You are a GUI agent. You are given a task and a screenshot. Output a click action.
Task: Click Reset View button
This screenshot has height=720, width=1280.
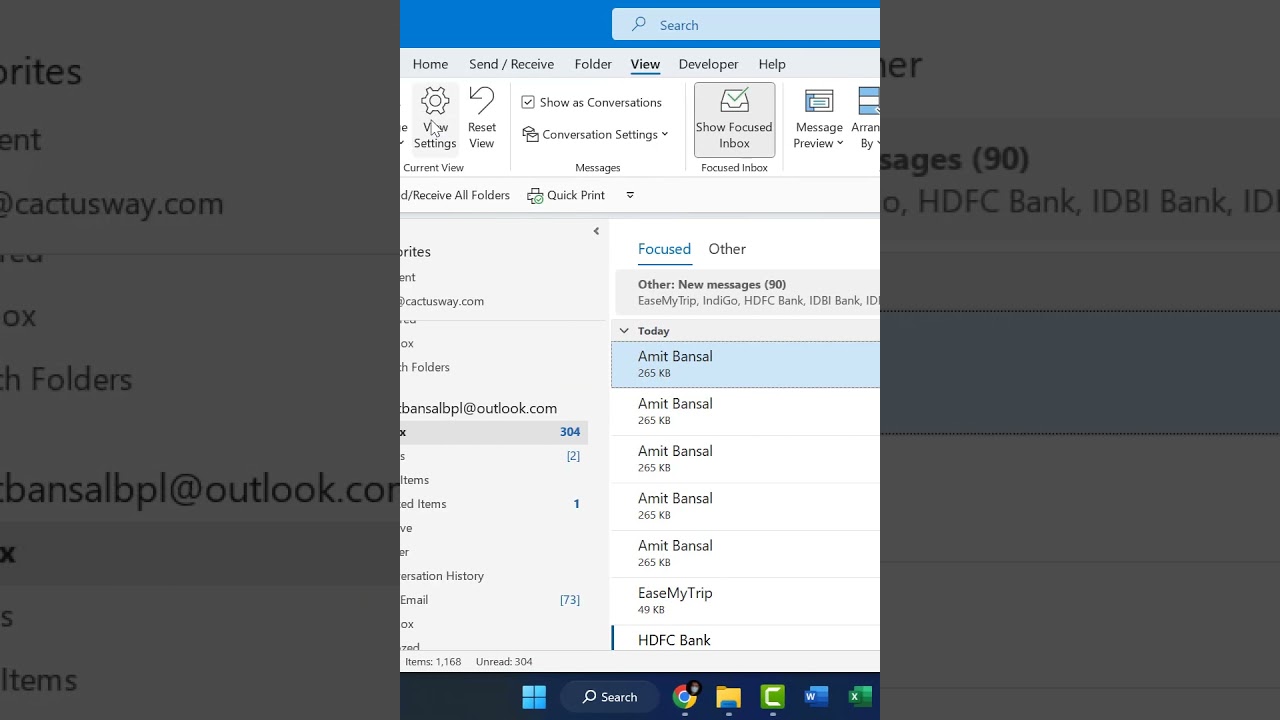[482, 118]
